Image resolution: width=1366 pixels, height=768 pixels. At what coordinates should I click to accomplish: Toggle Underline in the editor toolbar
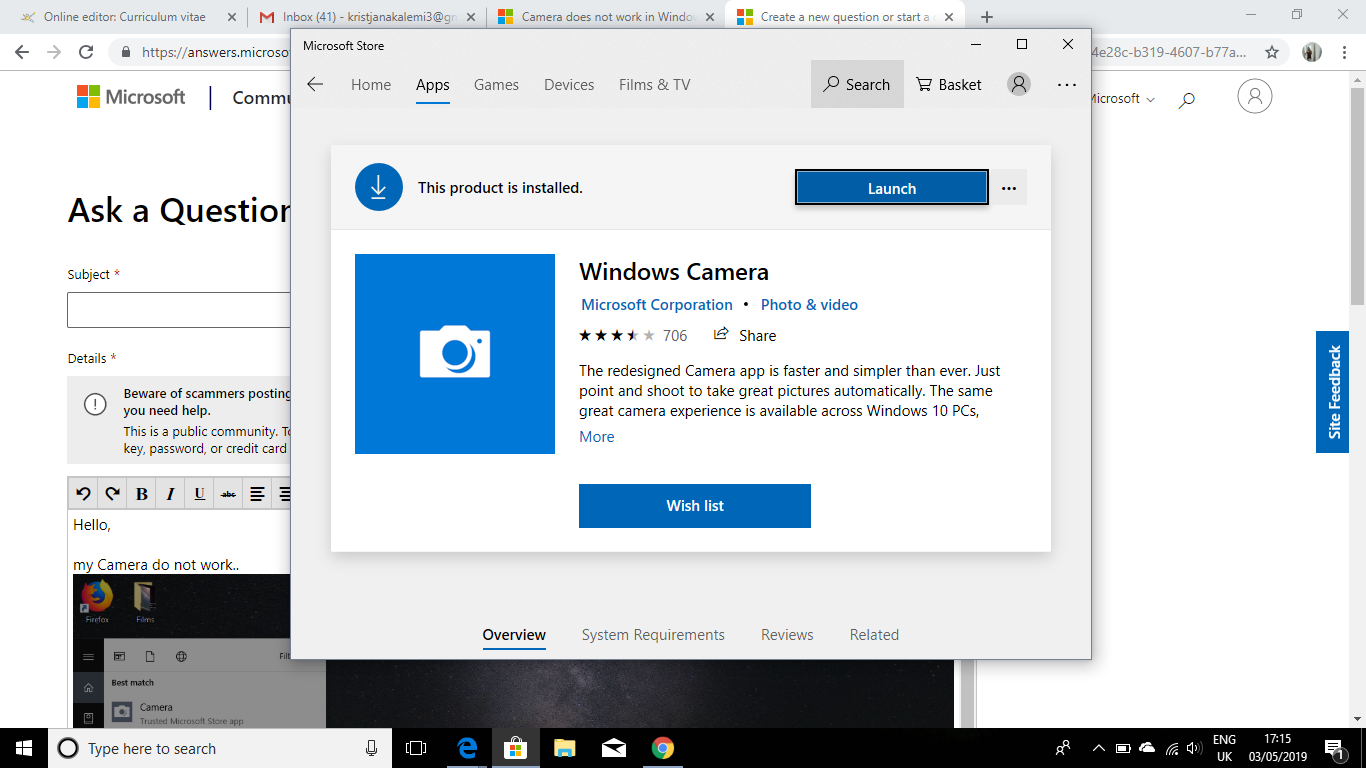(x=200, y=493)
